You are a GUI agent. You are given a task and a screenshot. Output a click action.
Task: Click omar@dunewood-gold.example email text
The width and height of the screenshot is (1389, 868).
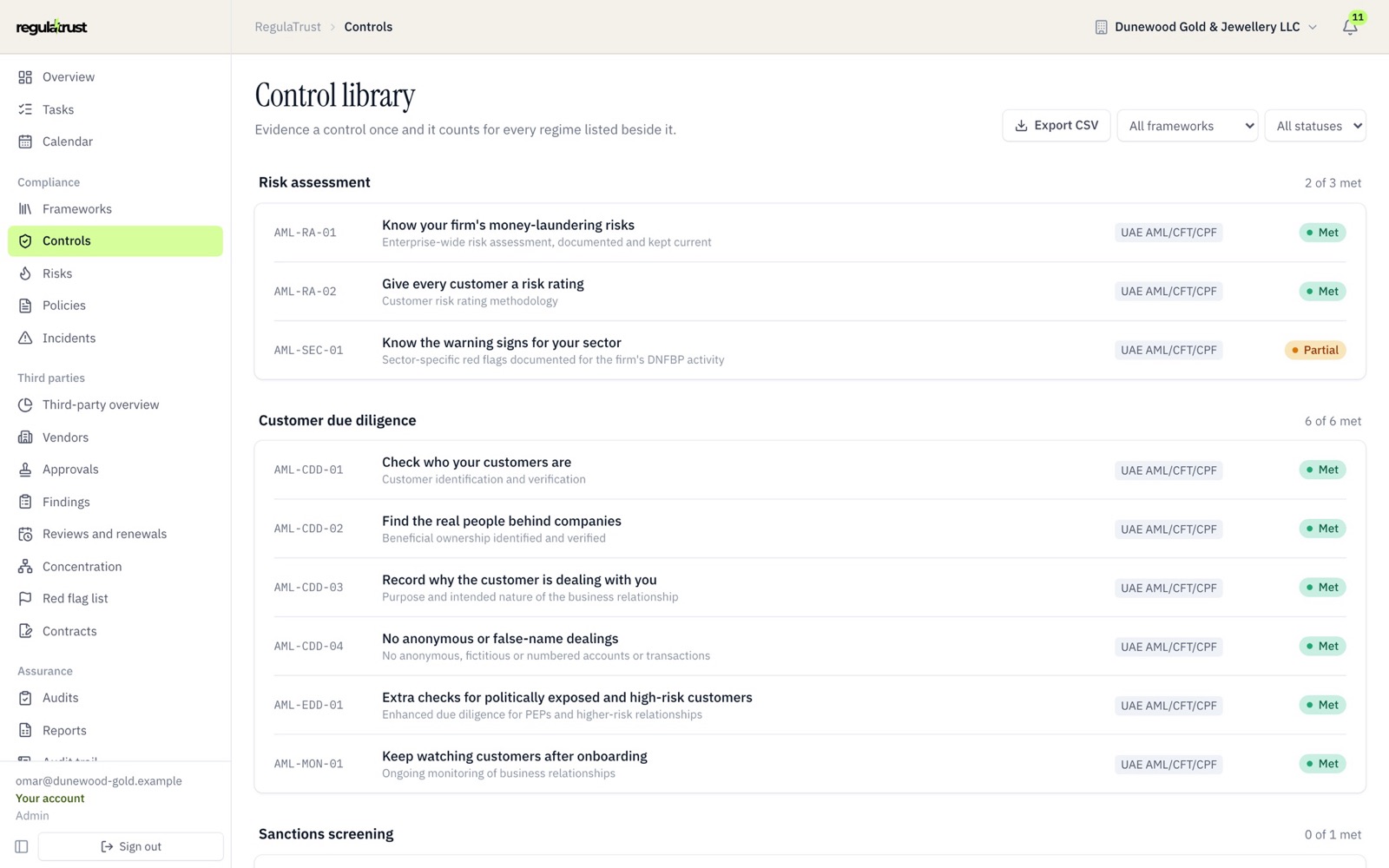[x=99, y=781]
